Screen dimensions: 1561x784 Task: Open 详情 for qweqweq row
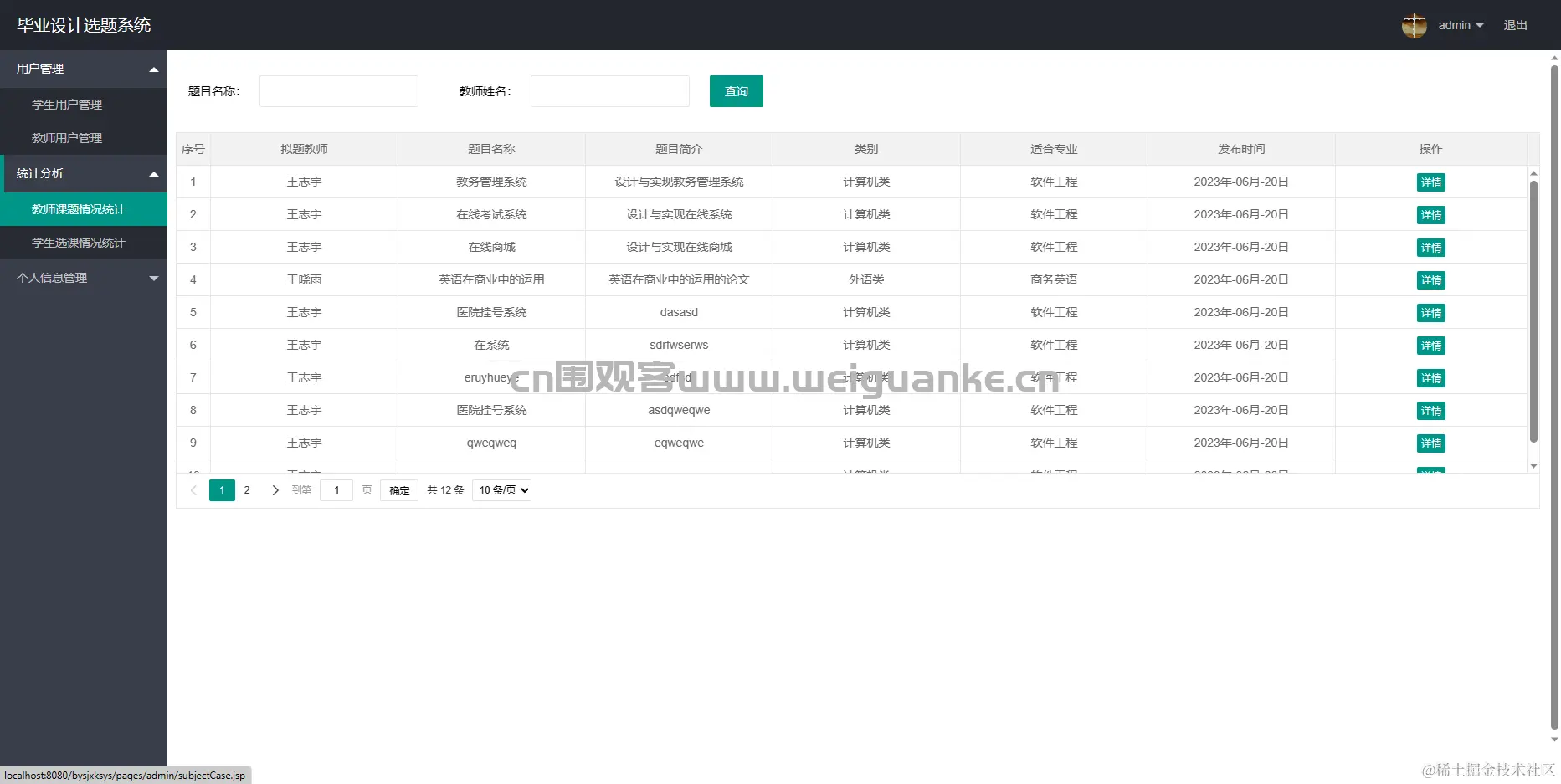(1431, 443)
